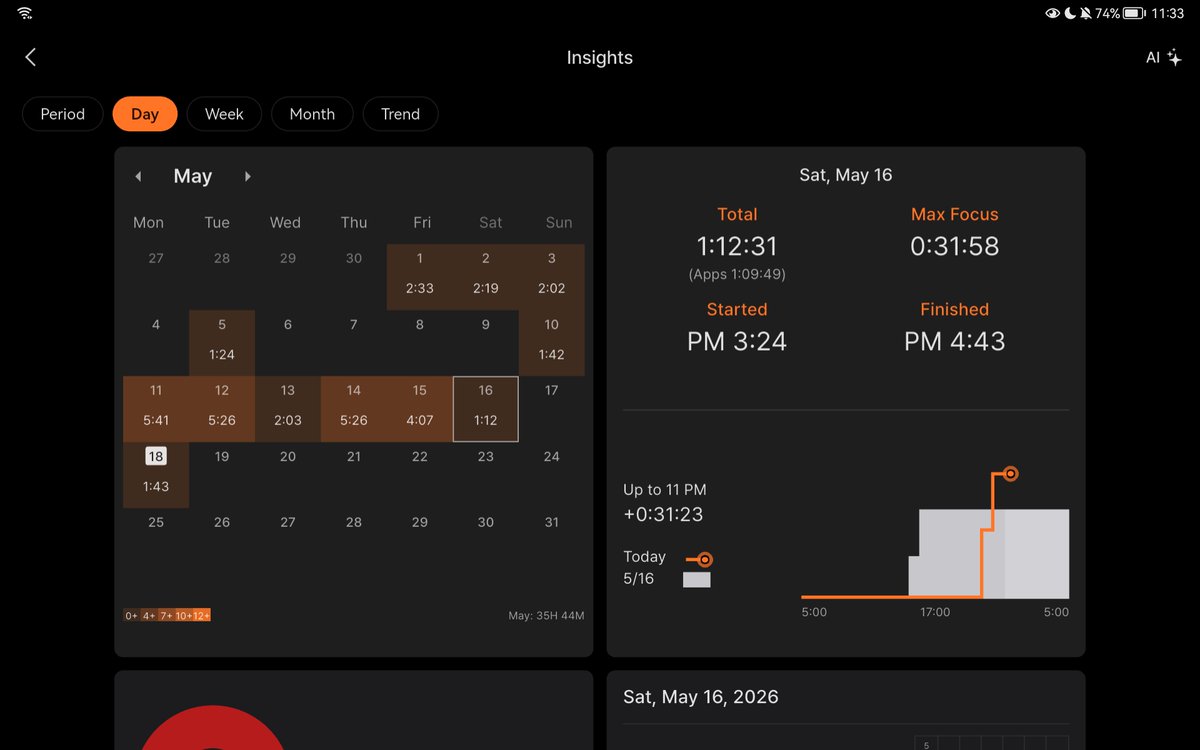This screenshot has height=750, width=1200.
Task: Select May 19 in calendar
Action: coord(222,475)
